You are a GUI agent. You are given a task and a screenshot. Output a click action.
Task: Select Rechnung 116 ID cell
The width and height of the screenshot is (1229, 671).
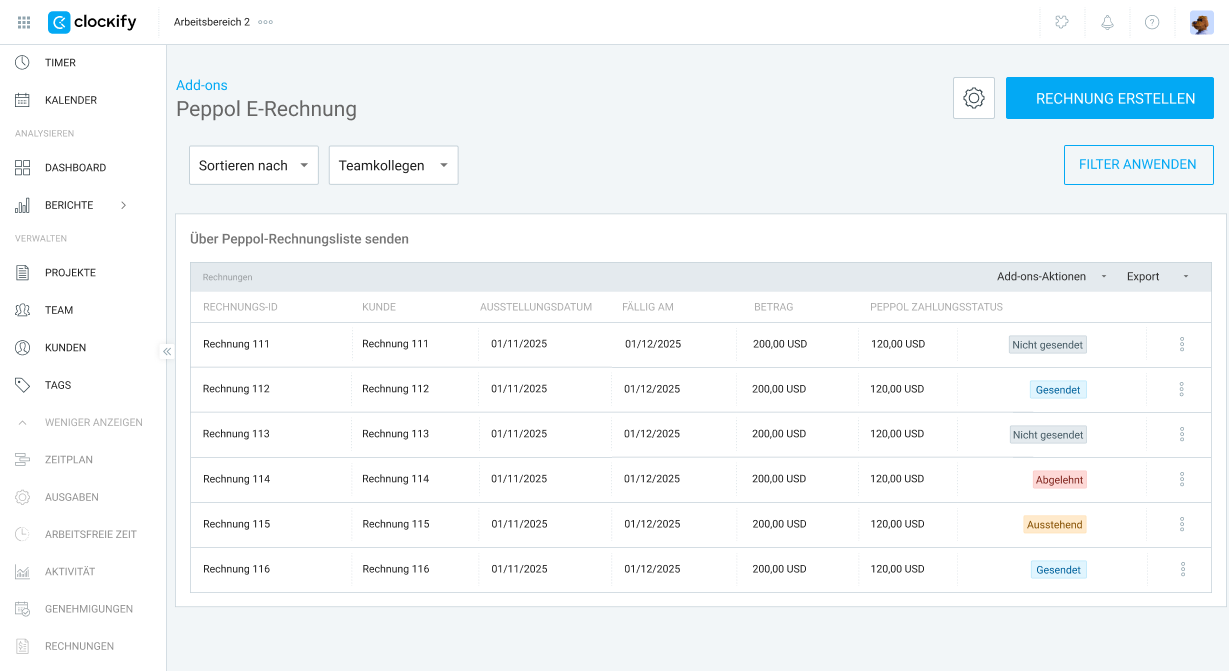[236, 569]
